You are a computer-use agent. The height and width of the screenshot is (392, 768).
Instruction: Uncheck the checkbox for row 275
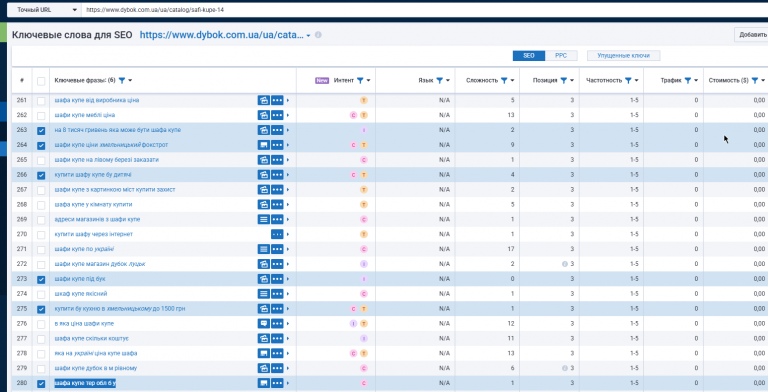click(x=41, y=309)
